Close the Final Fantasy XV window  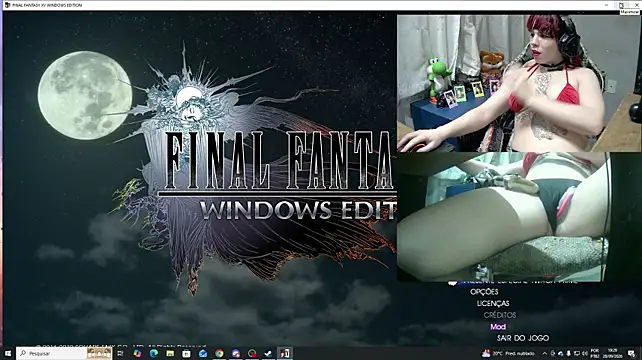637,5
